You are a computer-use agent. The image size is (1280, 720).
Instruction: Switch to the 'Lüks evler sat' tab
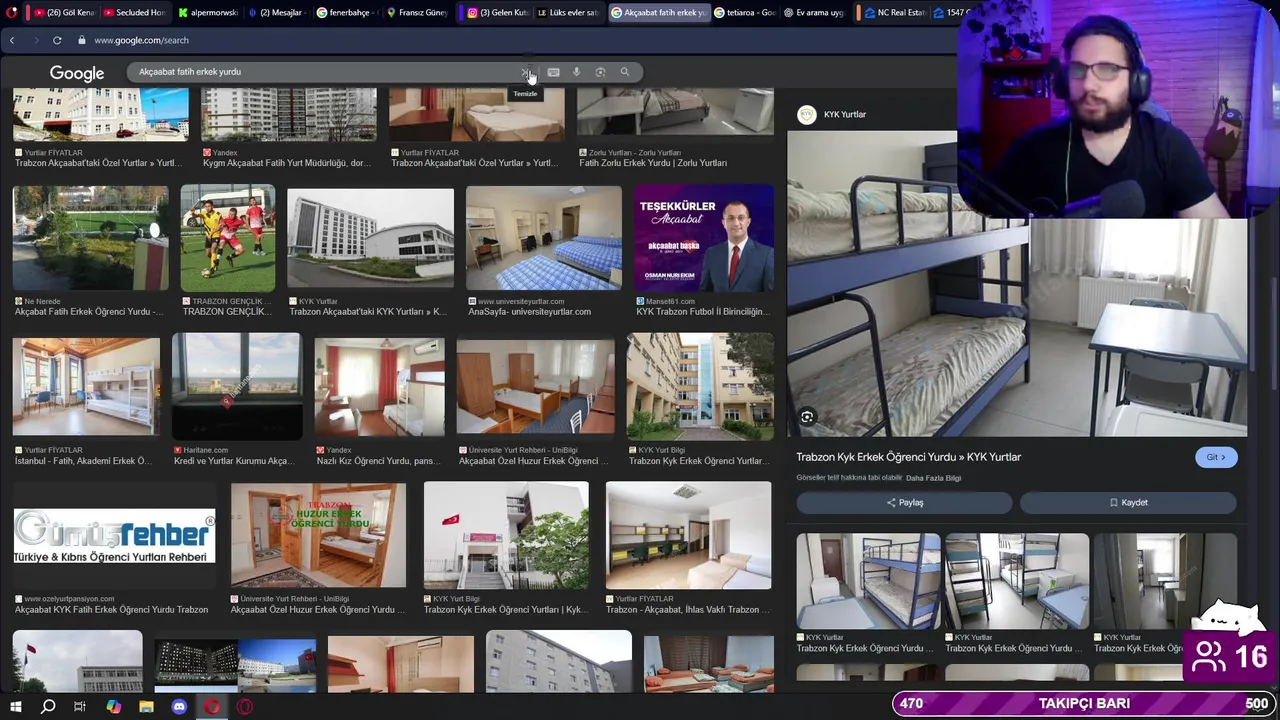[567, 13]
